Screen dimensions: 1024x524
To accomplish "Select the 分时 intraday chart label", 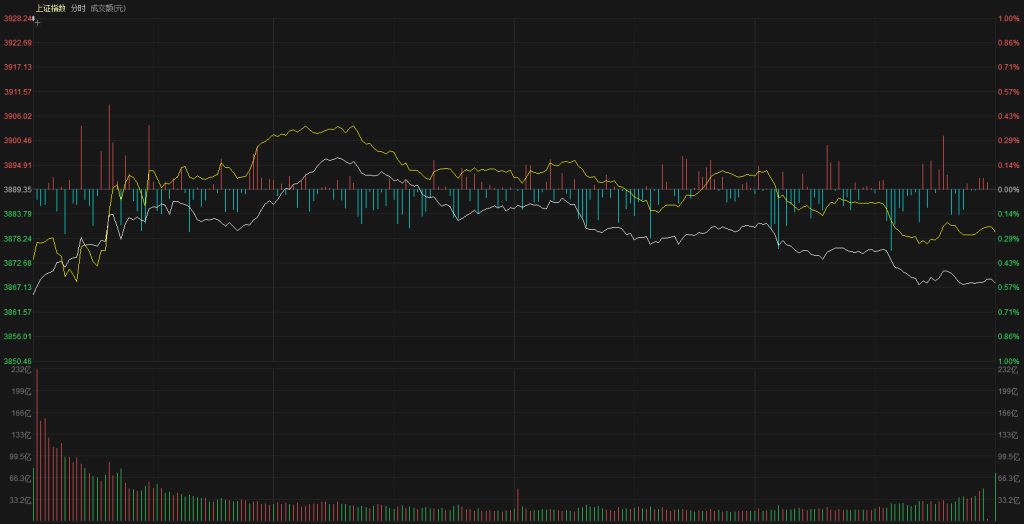I will coord(78,8).
